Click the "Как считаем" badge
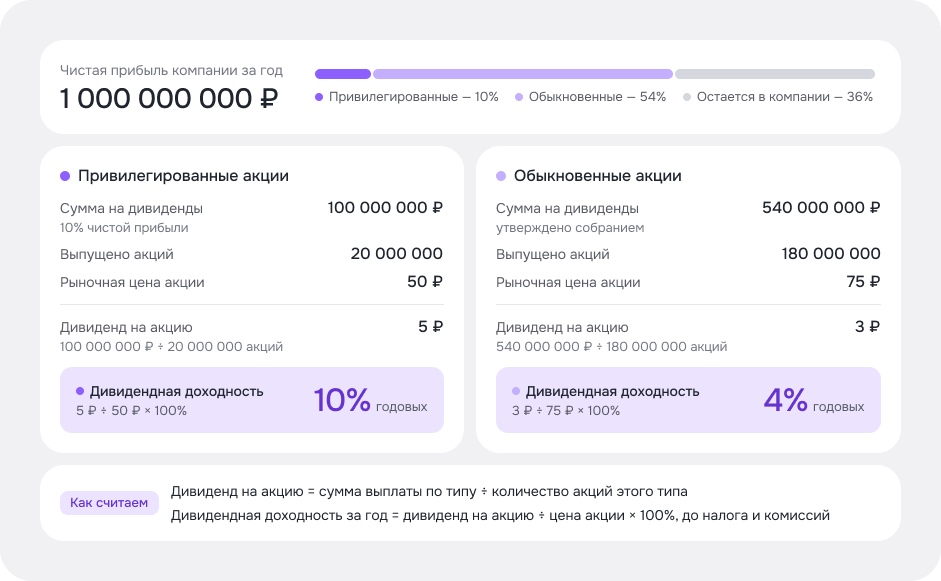This screenshot has width=941, height=581. click(x=109, y=503)
